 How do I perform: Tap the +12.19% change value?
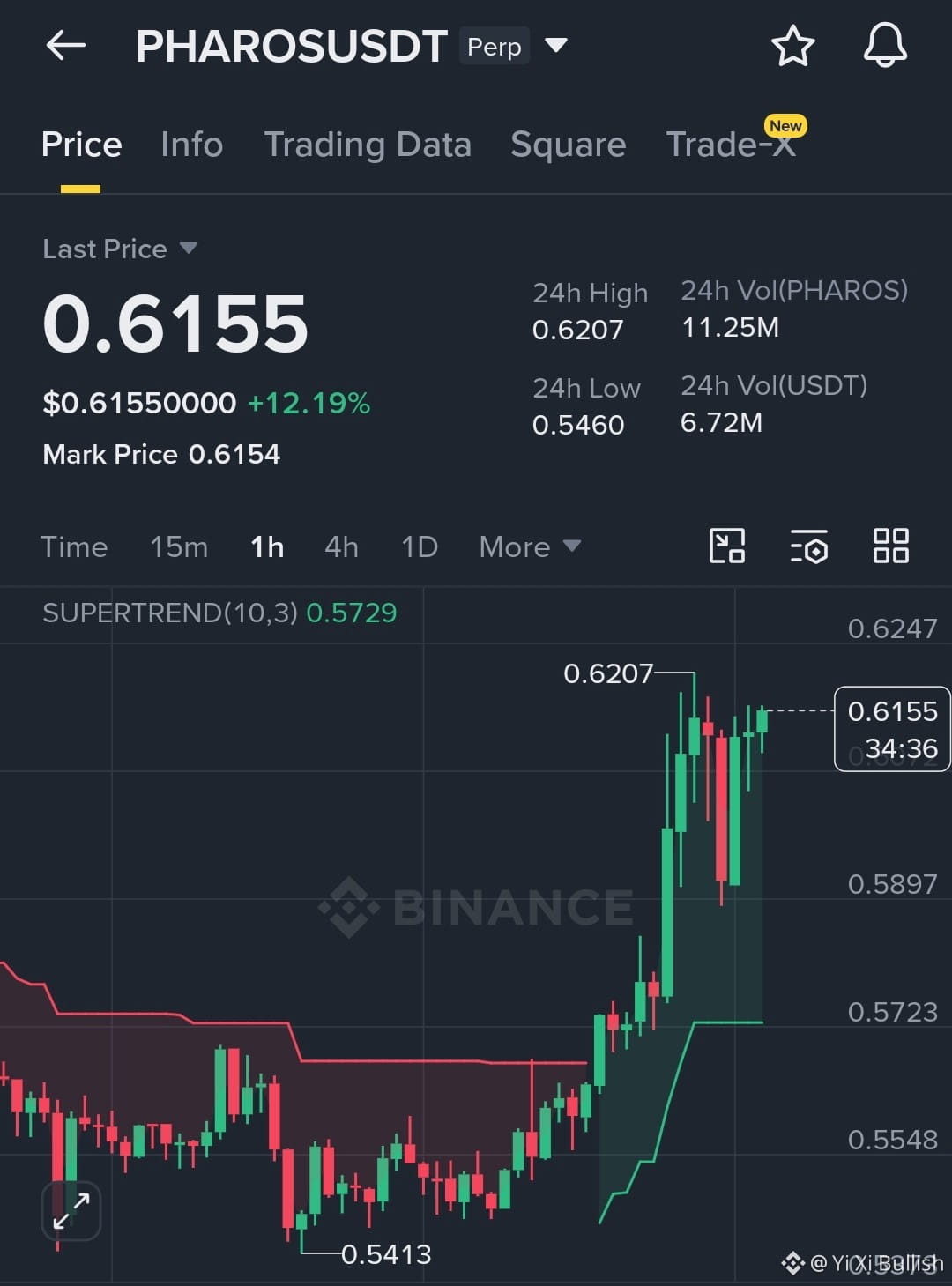coord(309,403)
